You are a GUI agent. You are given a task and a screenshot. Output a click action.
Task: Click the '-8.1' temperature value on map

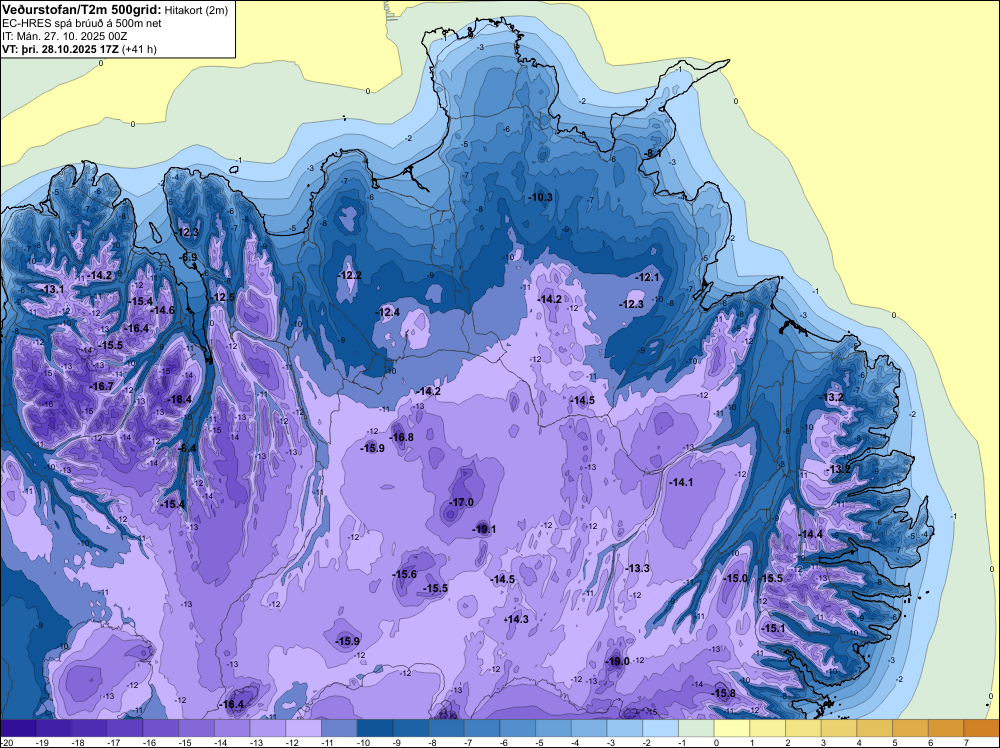[653, 154]
